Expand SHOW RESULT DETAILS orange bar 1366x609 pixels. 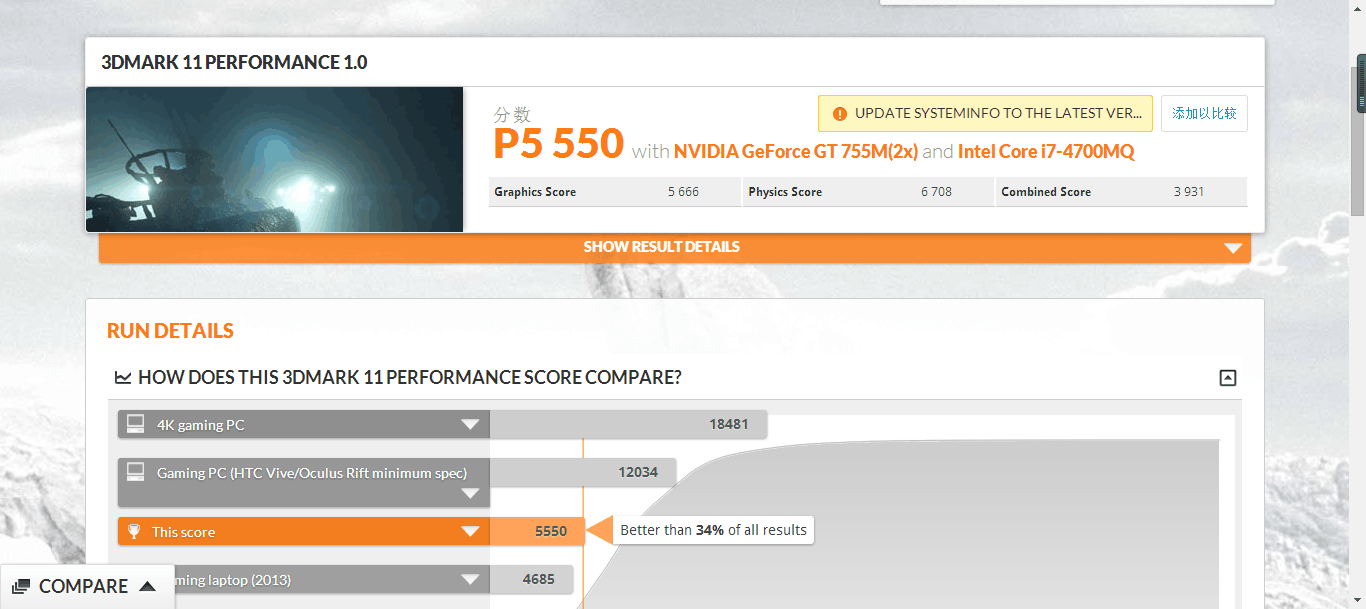coord(675,247)
